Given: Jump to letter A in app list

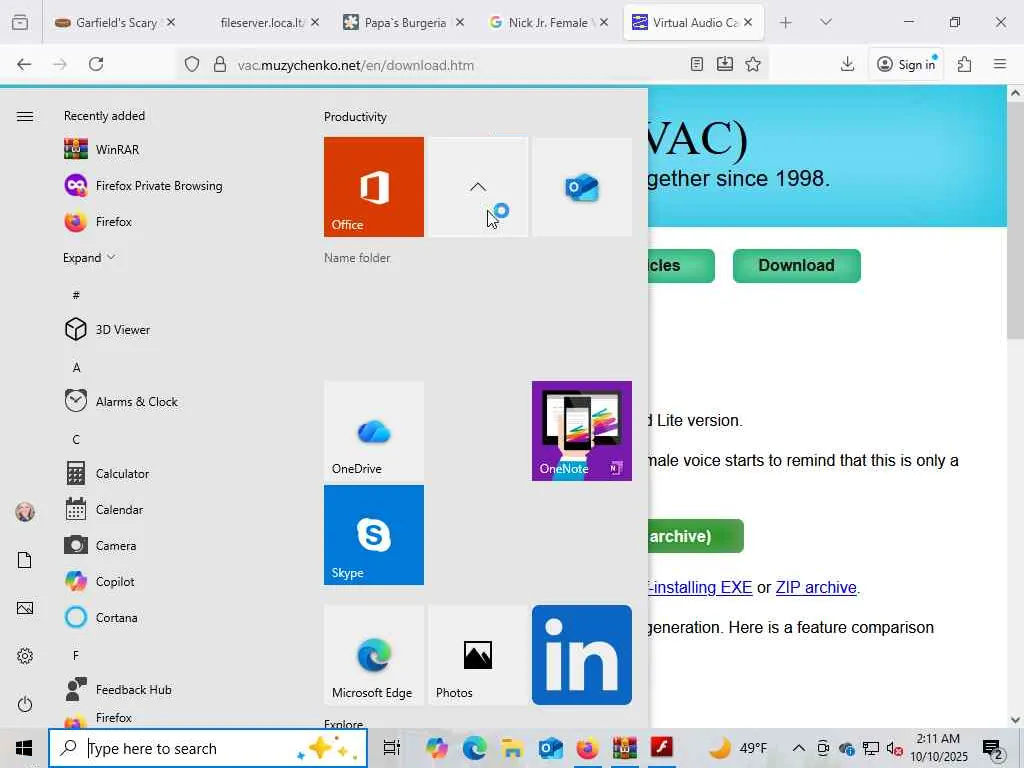Looking at the screenshot, I should point(76,368).
